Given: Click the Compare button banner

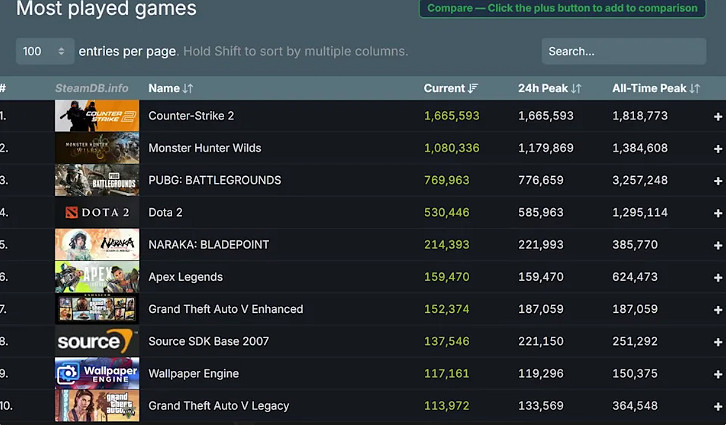Looking at the screenshot, I should pos(562,8).
